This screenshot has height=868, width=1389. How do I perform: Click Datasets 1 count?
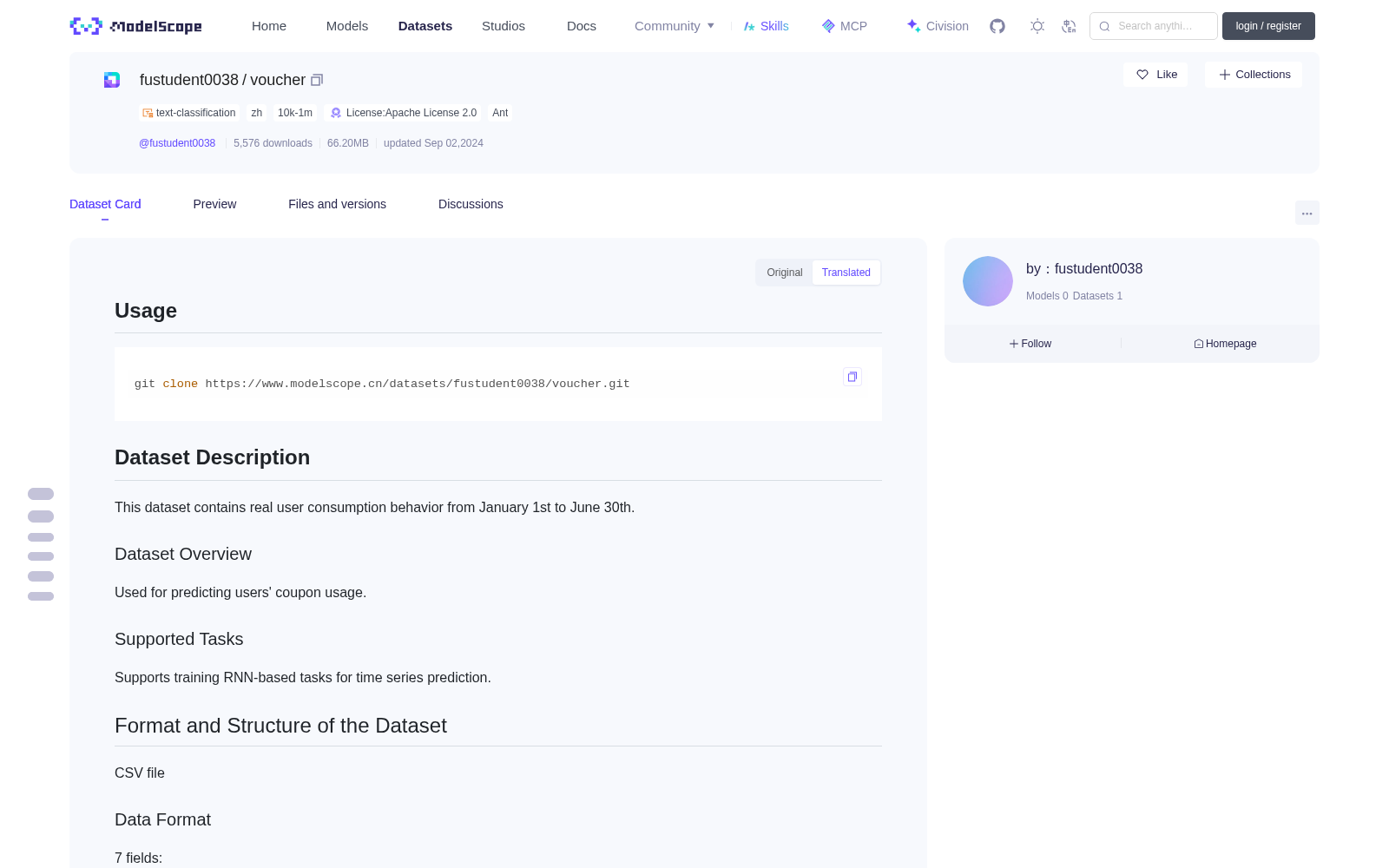1097,296
